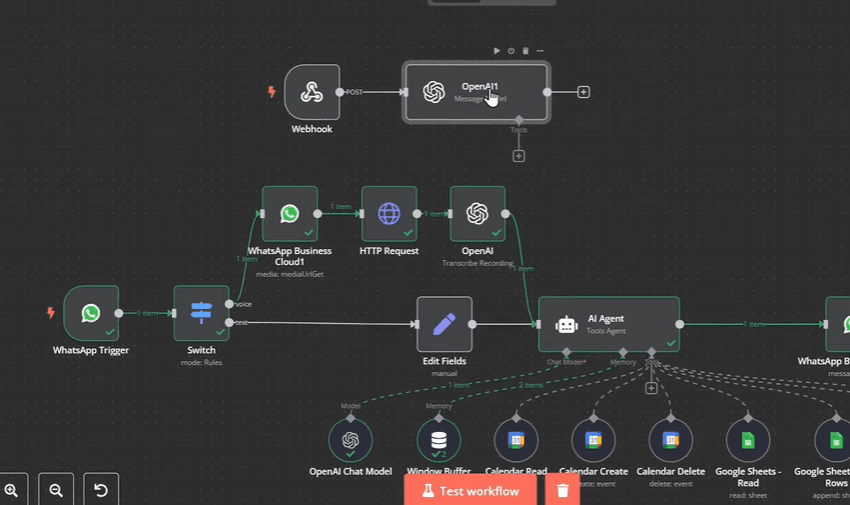Click the Test workflow button
The width and height of the screenshot is (850, 505).
pos(471,490)
